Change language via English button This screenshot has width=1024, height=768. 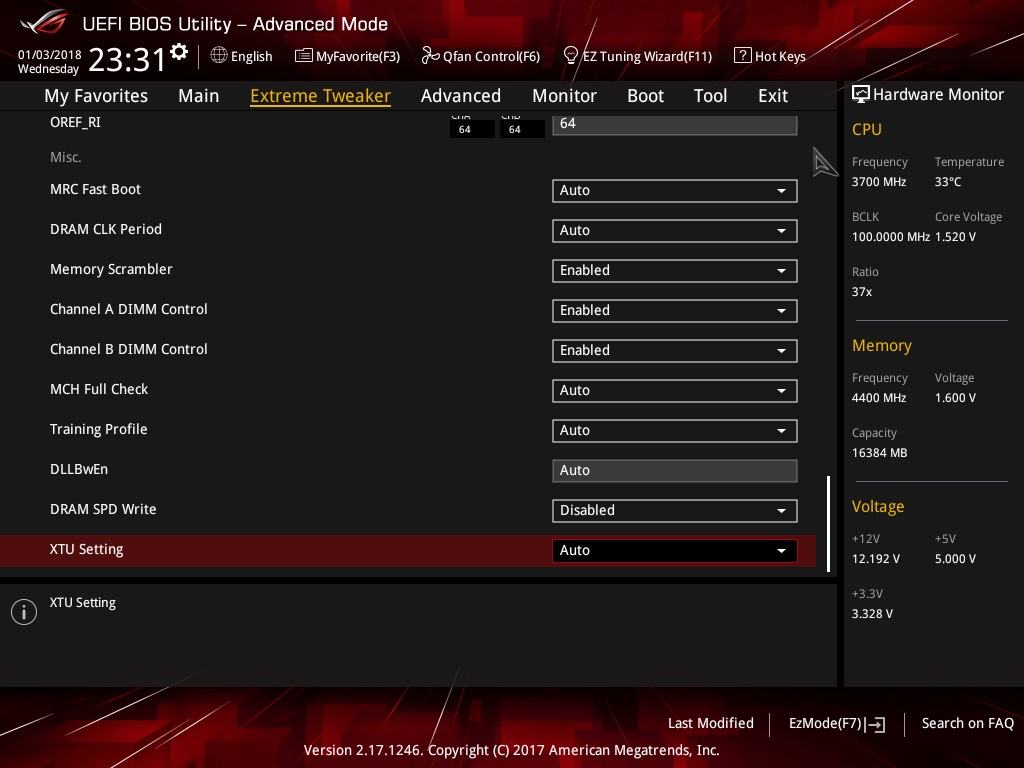point(242,56)
